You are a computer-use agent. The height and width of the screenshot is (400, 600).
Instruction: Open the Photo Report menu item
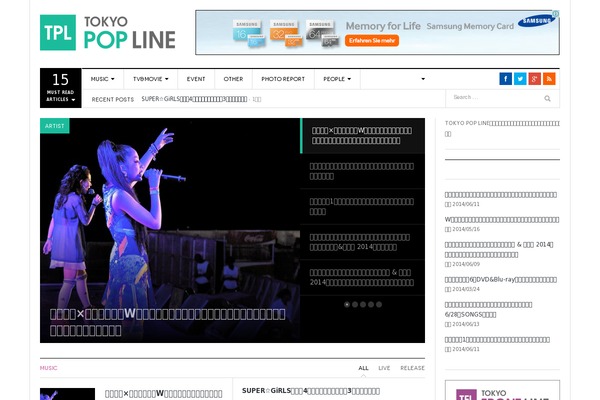click(282, 79)
